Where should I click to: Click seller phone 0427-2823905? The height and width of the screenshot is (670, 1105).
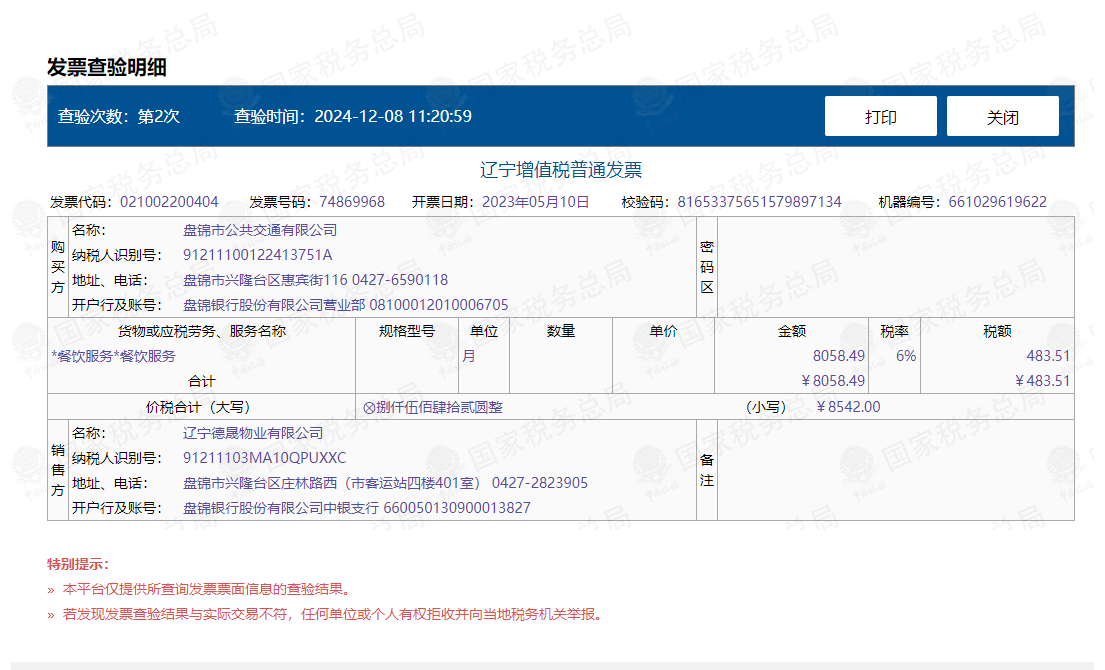540,483
